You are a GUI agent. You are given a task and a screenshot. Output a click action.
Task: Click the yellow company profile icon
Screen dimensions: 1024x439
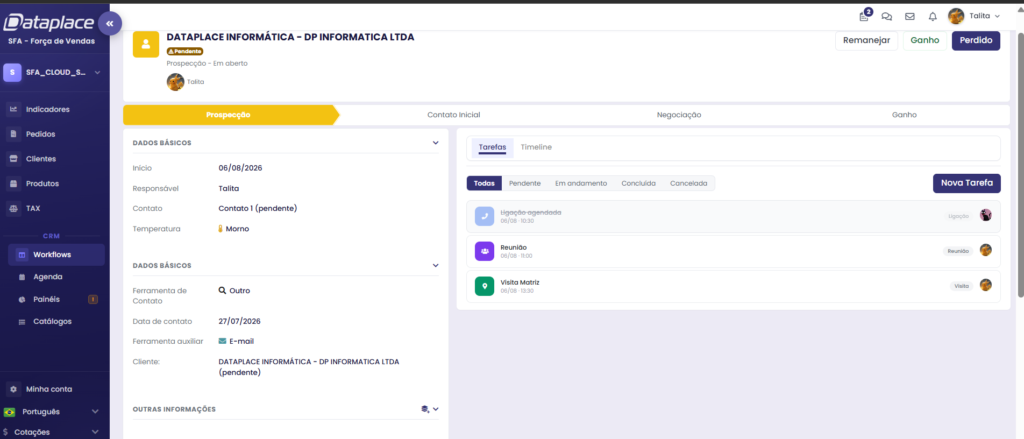click(x=146, y=44)
